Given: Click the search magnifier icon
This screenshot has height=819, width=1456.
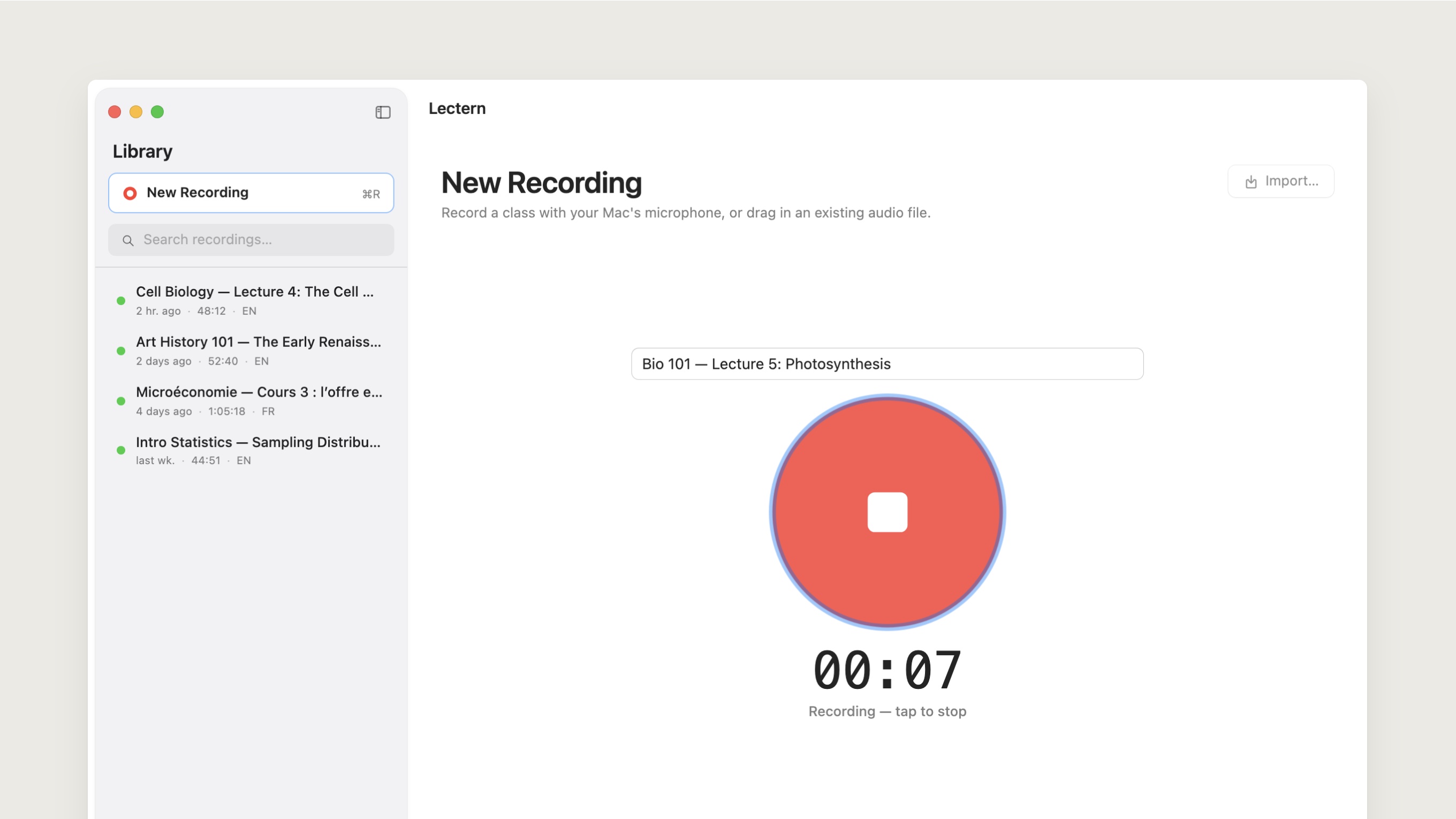Looking at the screenshot, I should point(128,240).
